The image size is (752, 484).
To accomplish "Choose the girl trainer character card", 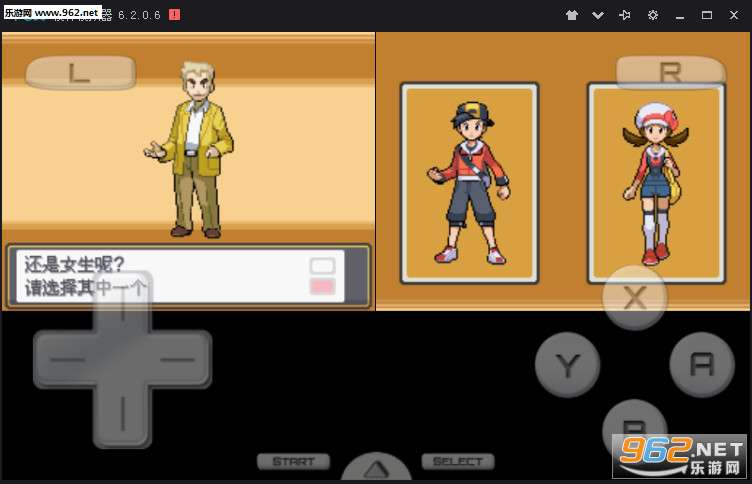I will pyautogui.click(x=655, y=182).
